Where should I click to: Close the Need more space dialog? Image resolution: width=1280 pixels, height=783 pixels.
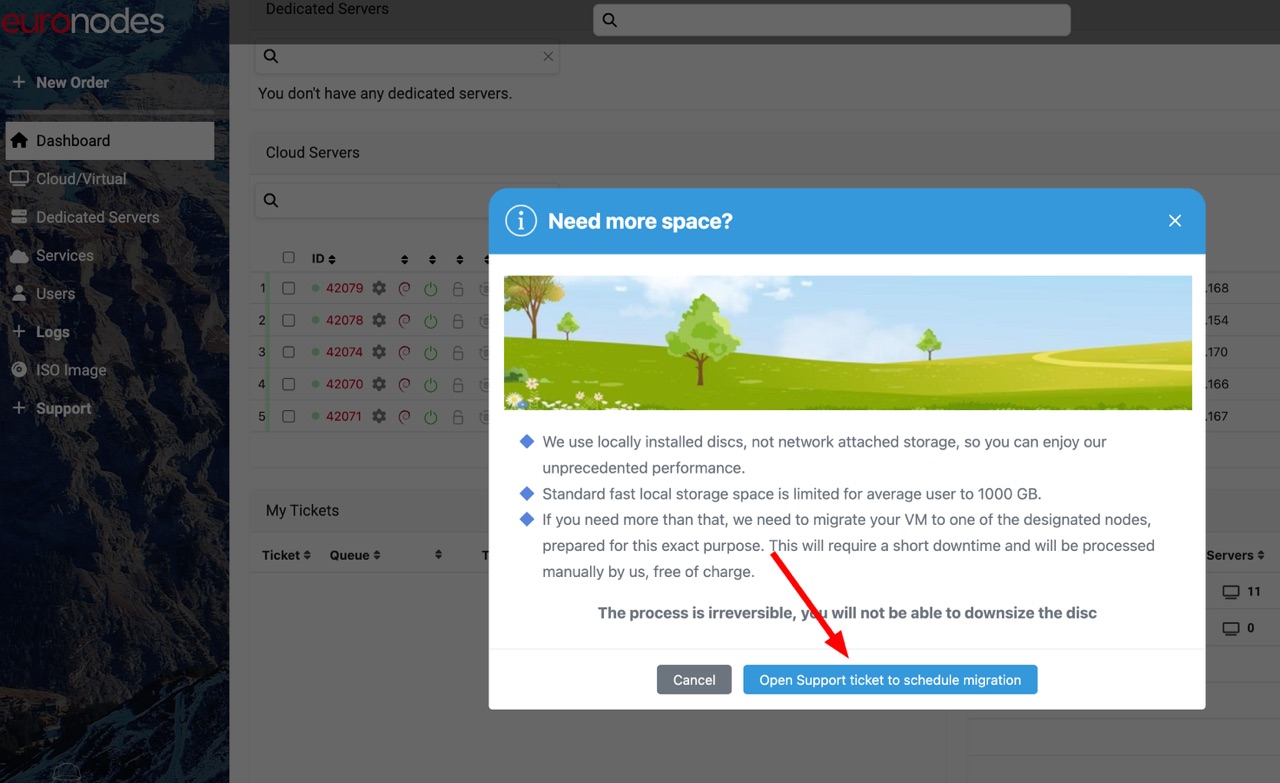1175,221
